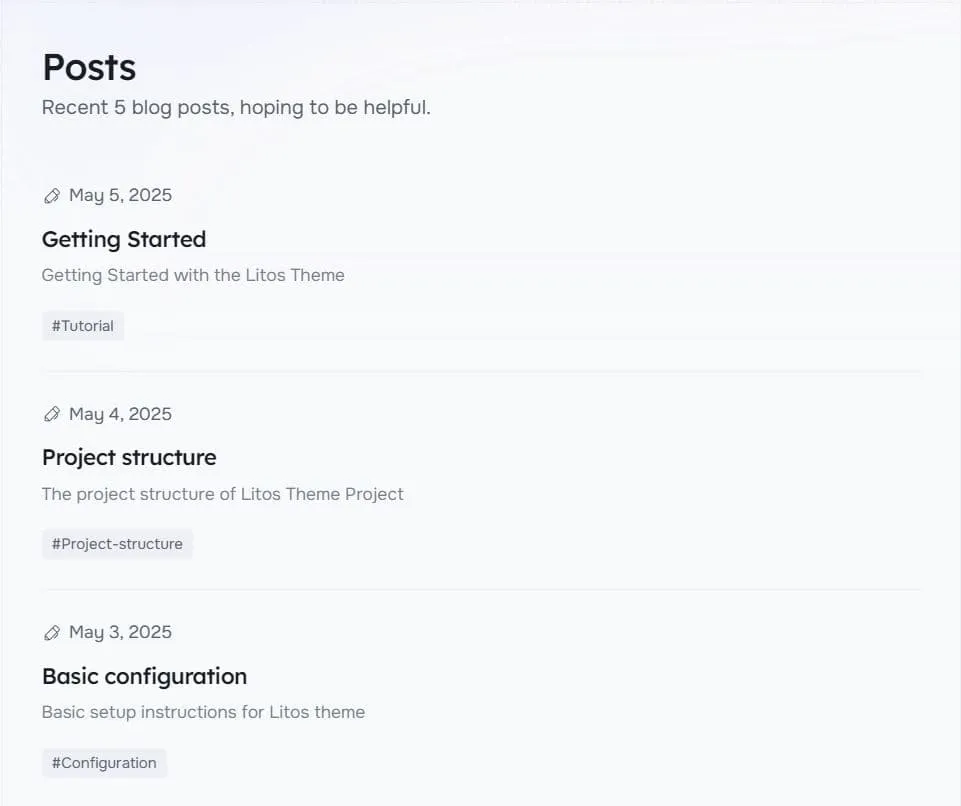Click the word "helpful" in the subtitle

coord(396,108)
